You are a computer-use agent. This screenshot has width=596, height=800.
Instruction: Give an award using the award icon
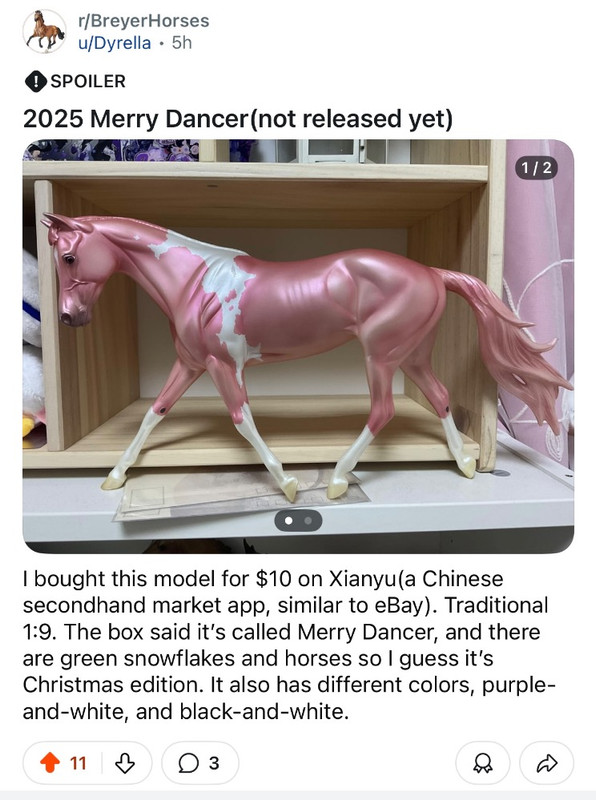point(482,763)
